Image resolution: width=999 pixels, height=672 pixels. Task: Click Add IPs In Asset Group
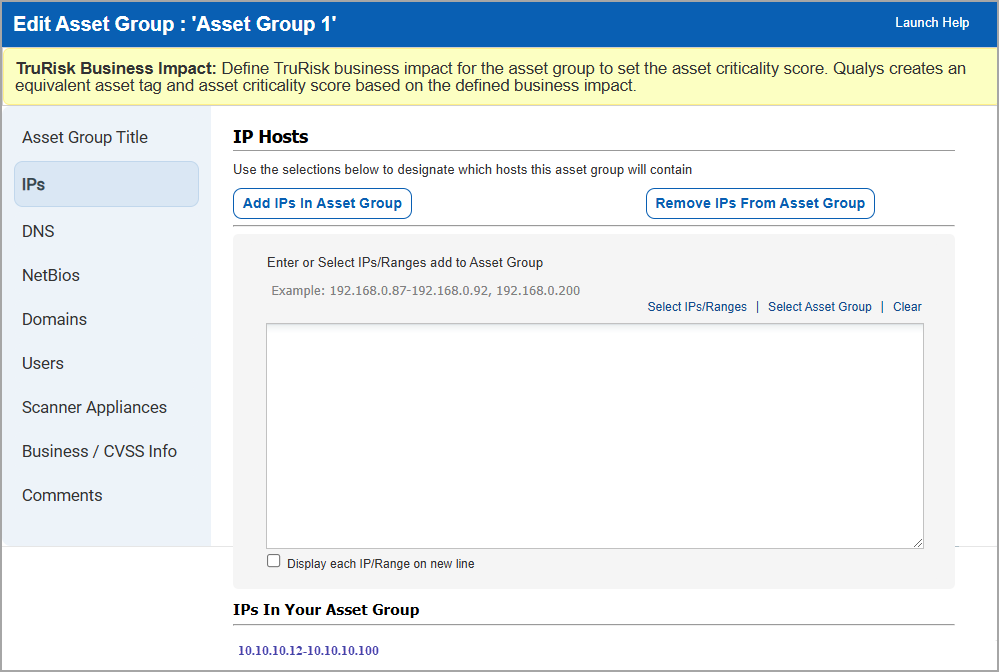[321, 203]
